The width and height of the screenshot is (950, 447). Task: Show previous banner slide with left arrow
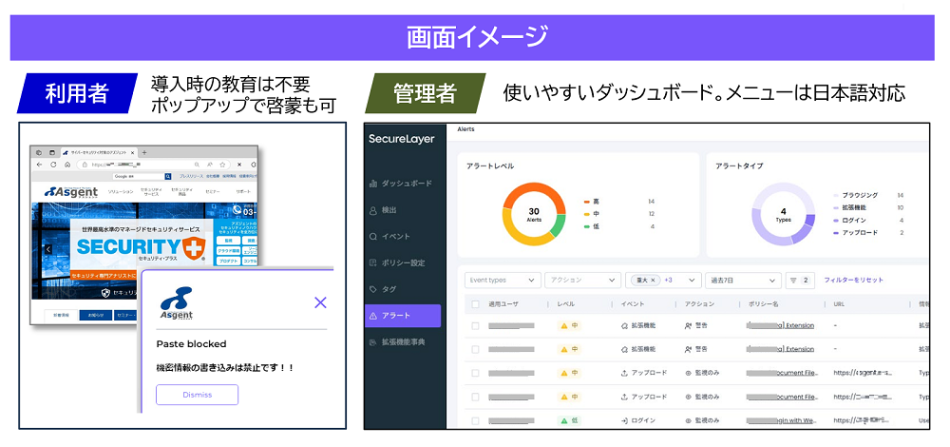pos(48,249)
